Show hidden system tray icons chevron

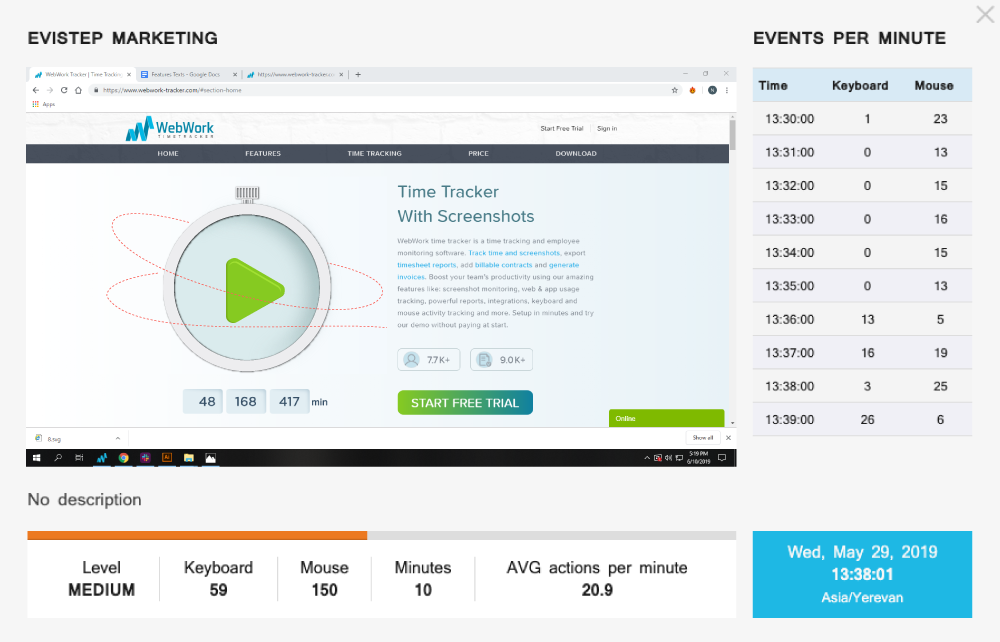(647, 458)
